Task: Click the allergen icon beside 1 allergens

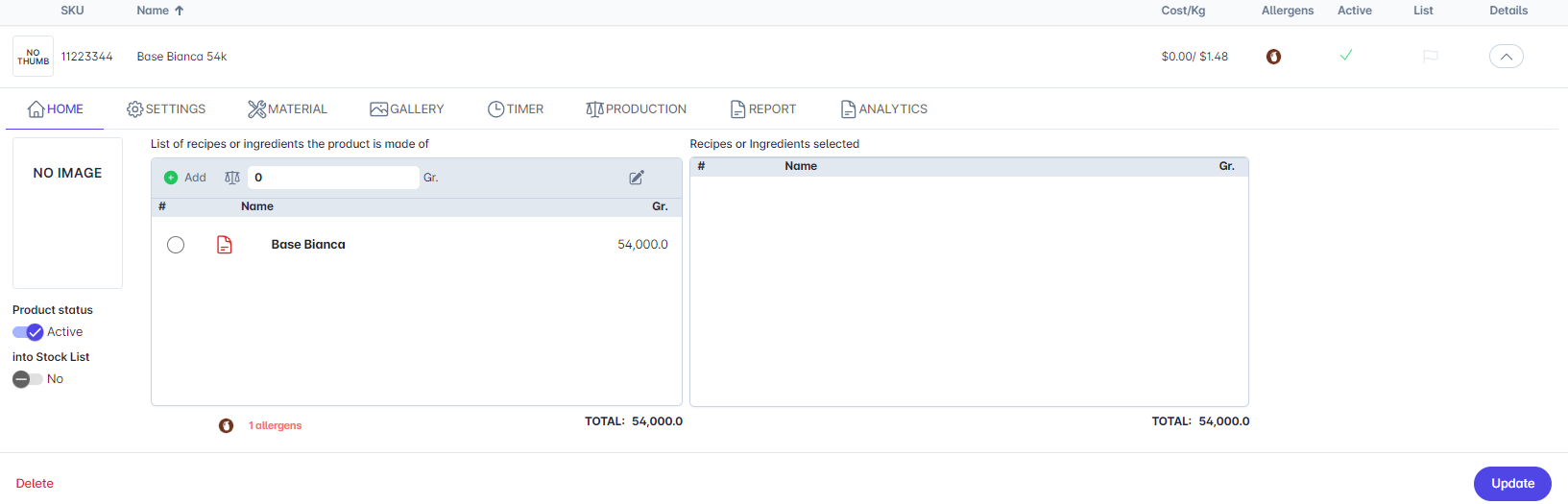Action: point(226,426)
